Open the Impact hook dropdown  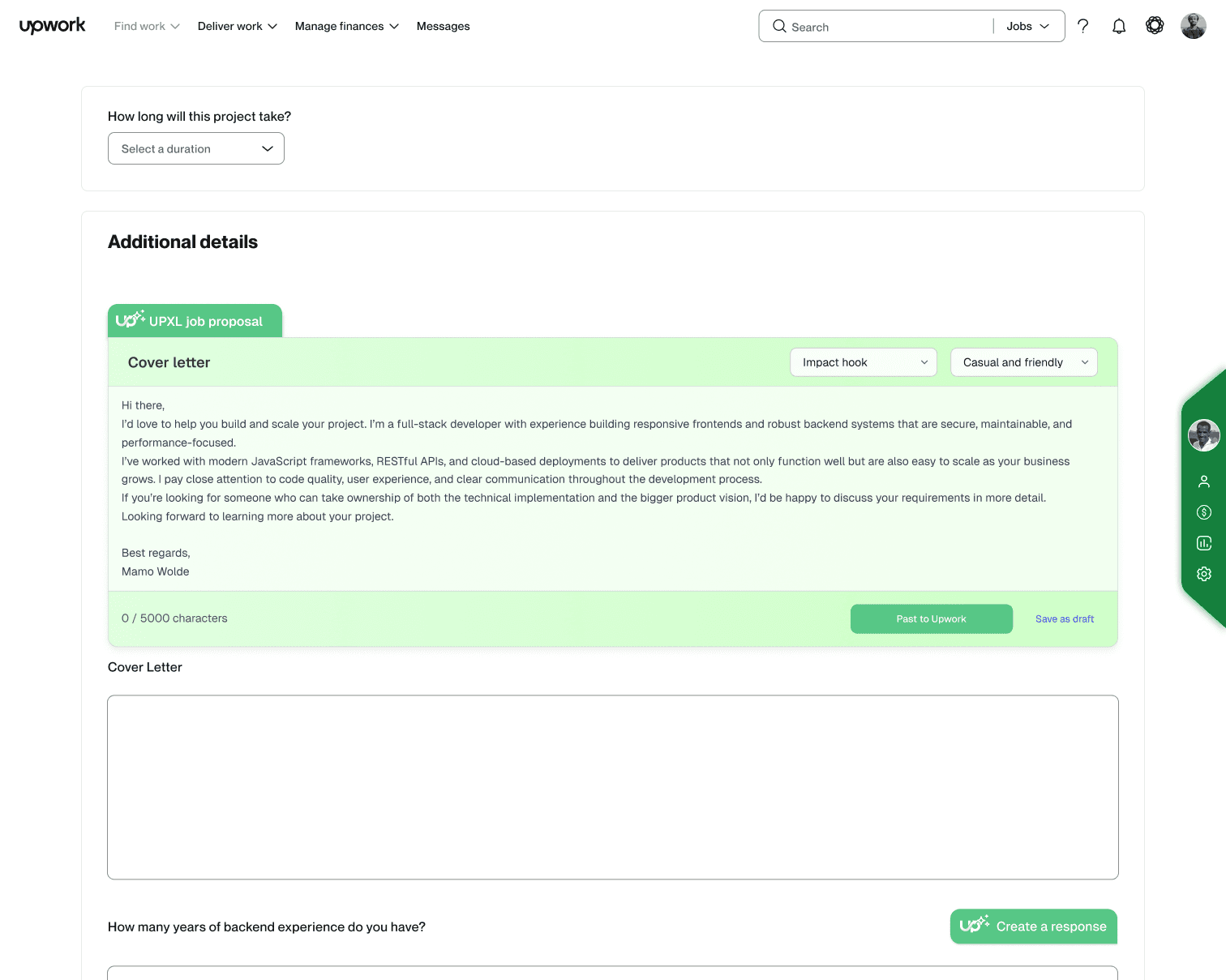coord(864,362)
